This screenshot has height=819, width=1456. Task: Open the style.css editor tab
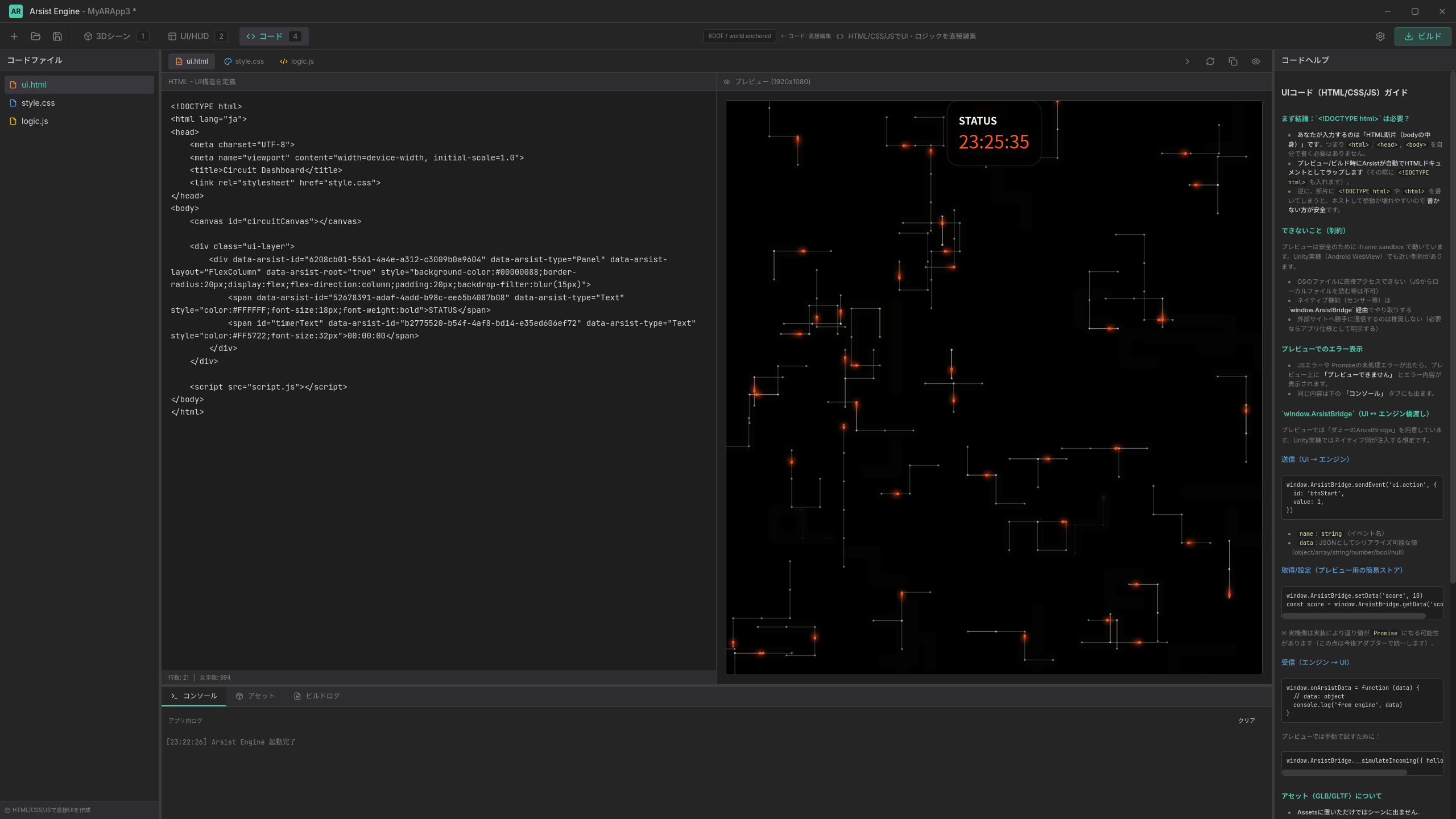[244, 61]
